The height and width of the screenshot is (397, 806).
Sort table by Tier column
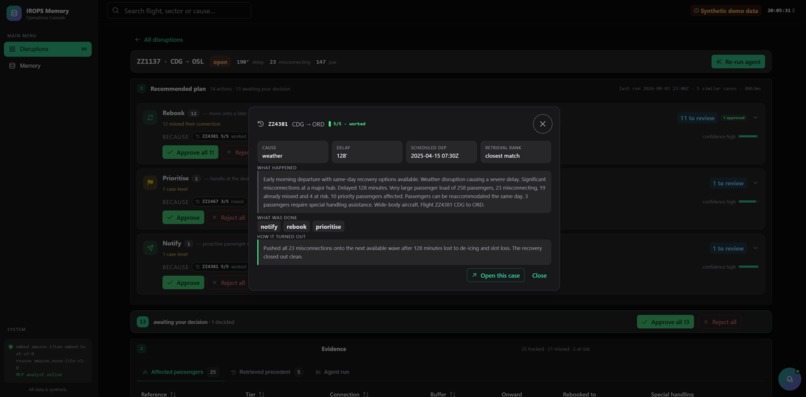pyautogui.click(x=255, y=394)
